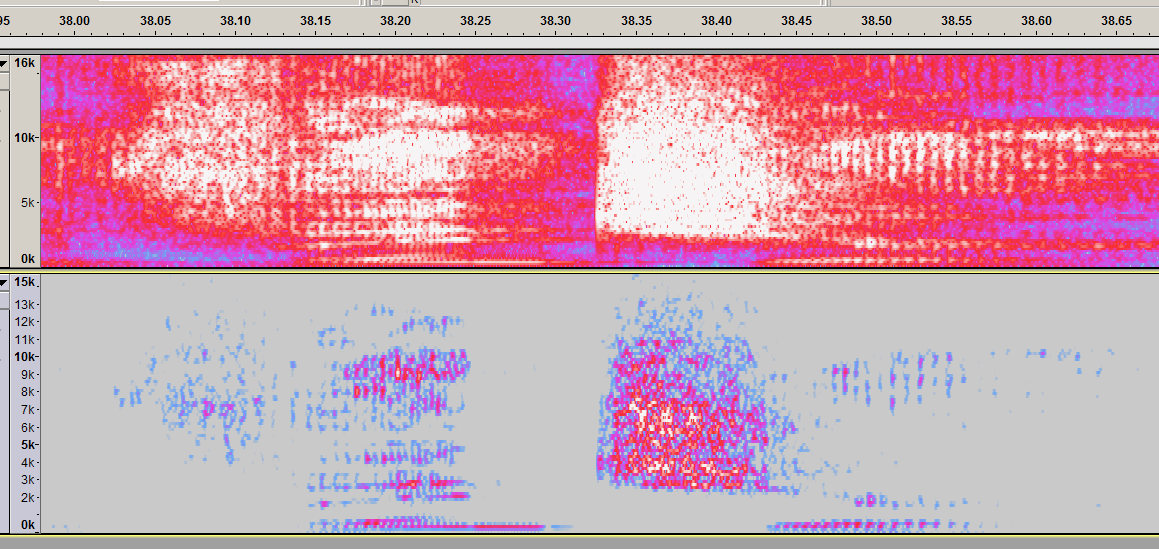This screenshot has width=1159, height=549.
Task: Click the 9k- label on the lower frequency scale
Action: click(30, 374)
